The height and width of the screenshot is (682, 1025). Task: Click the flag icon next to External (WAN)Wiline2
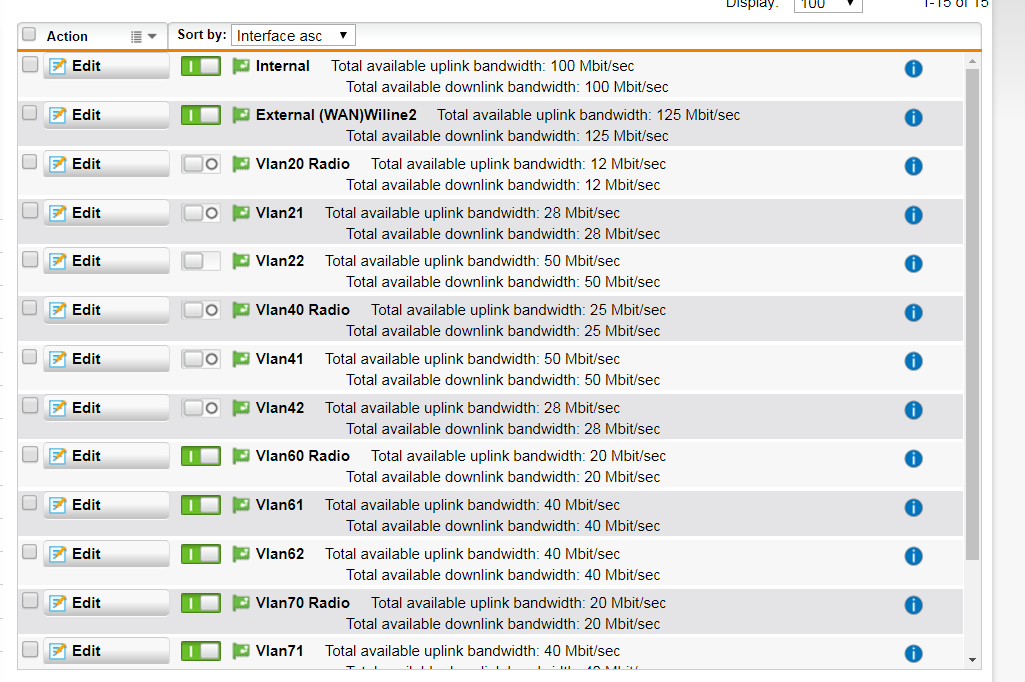(241, 115)
